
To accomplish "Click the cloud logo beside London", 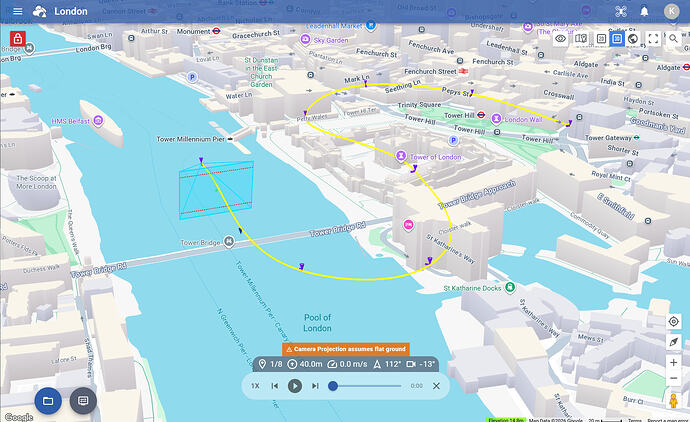I will pos(40,11).
